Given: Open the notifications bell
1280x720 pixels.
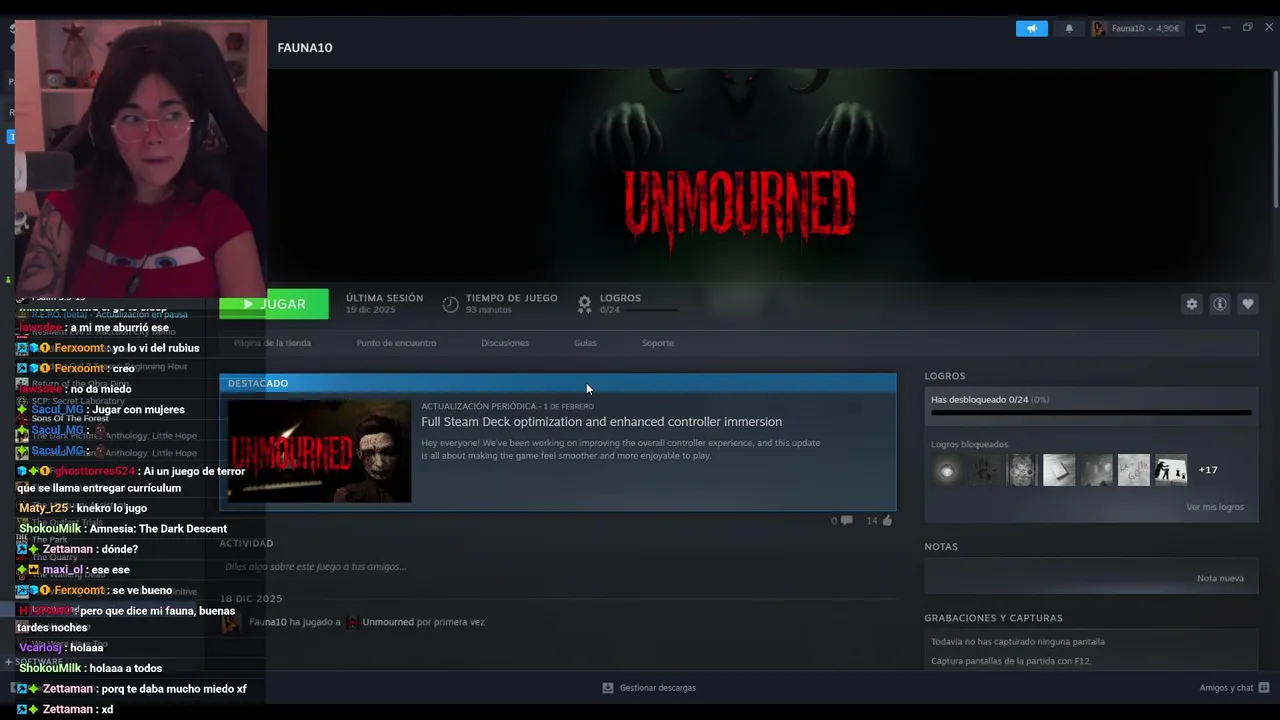Looking at the screenshot, I should coord(1069,28).
